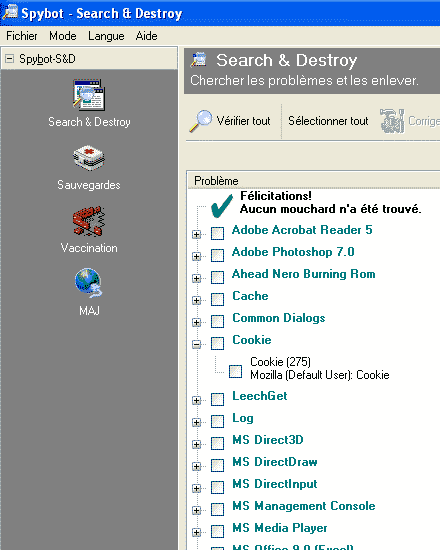This screenshot has width=440, height=550.
Task: Tick the Log checkbox
Action: 217,422
